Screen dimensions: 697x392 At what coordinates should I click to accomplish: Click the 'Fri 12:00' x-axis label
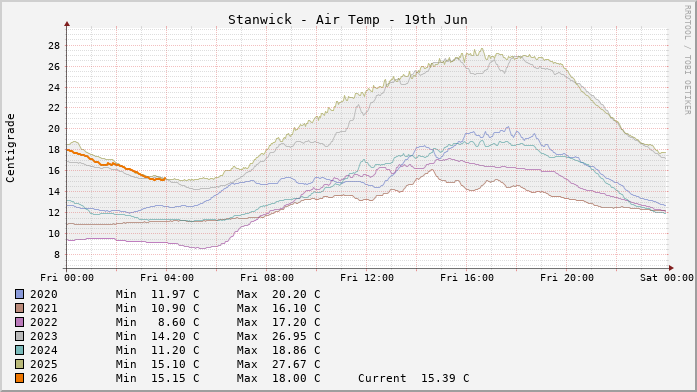point(367,278)
